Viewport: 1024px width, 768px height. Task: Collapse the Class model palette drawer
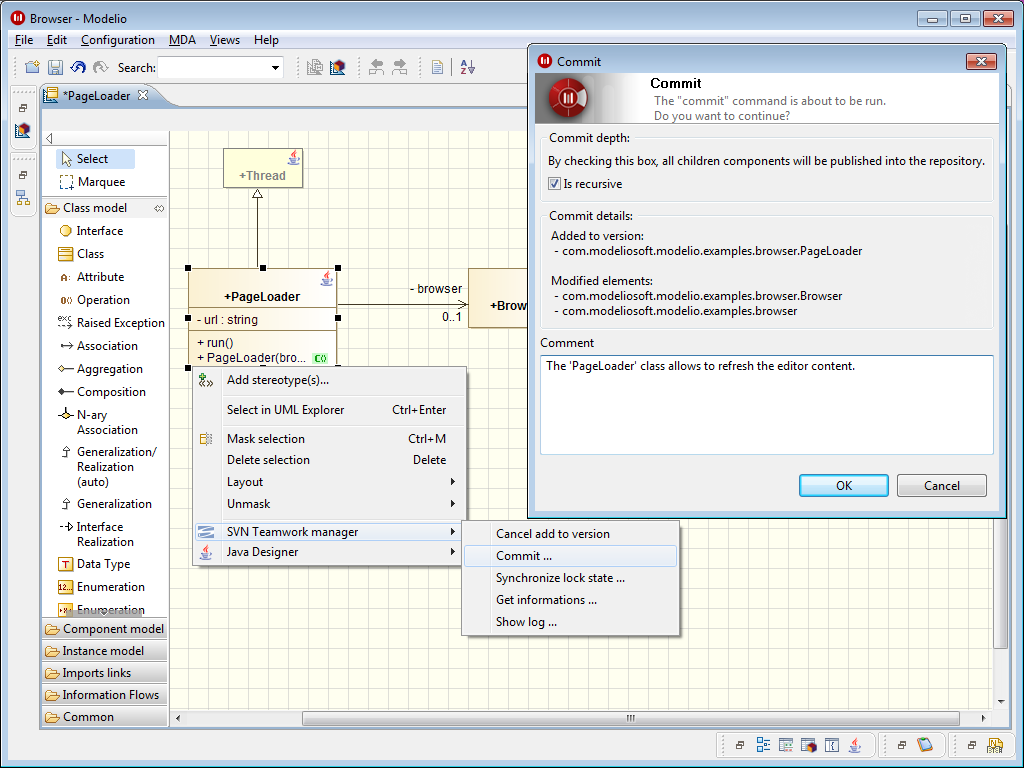(x=104, y=208)
